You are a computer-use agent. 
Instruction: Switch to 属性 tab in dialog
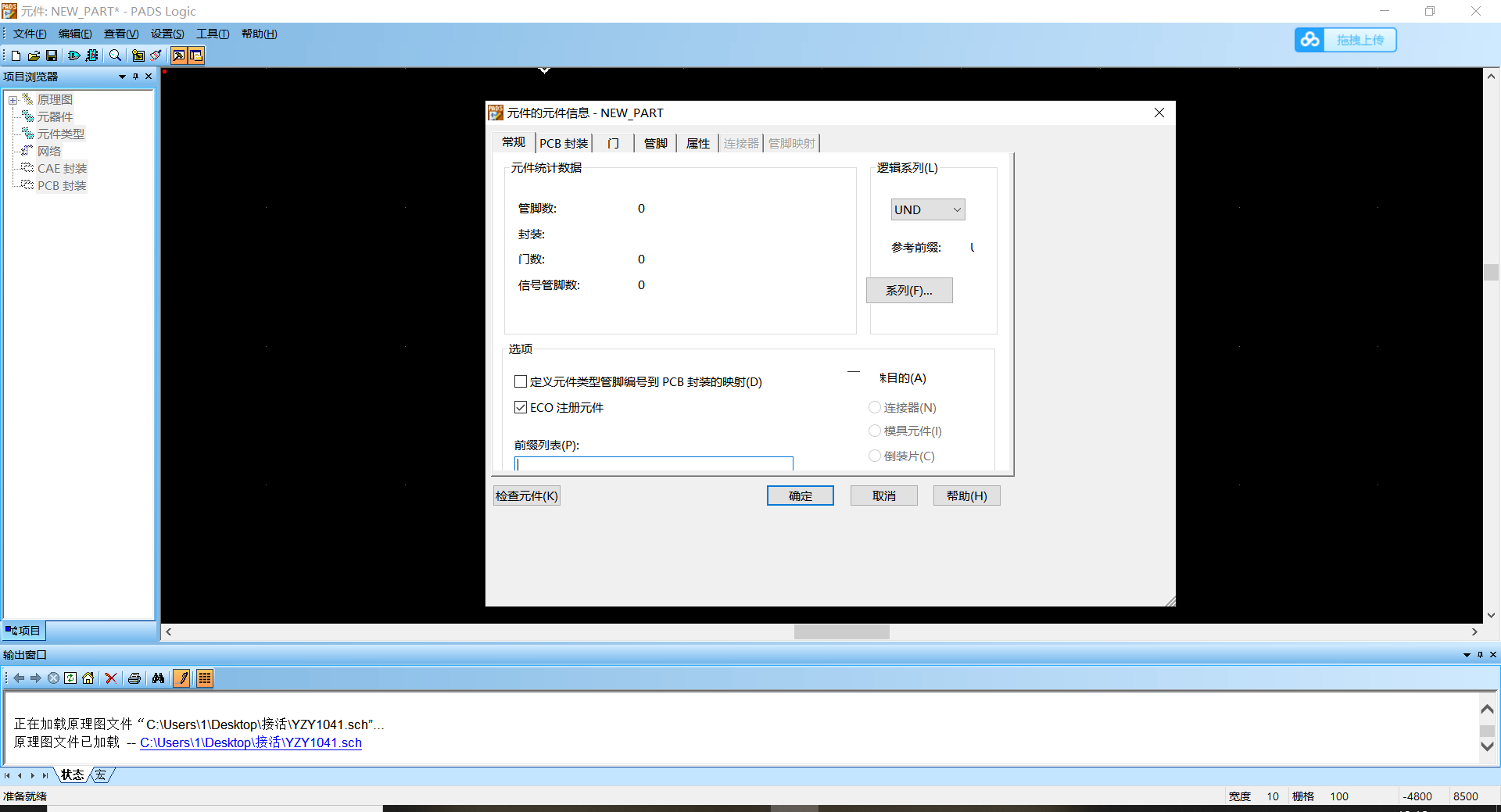tap(697, 143)
